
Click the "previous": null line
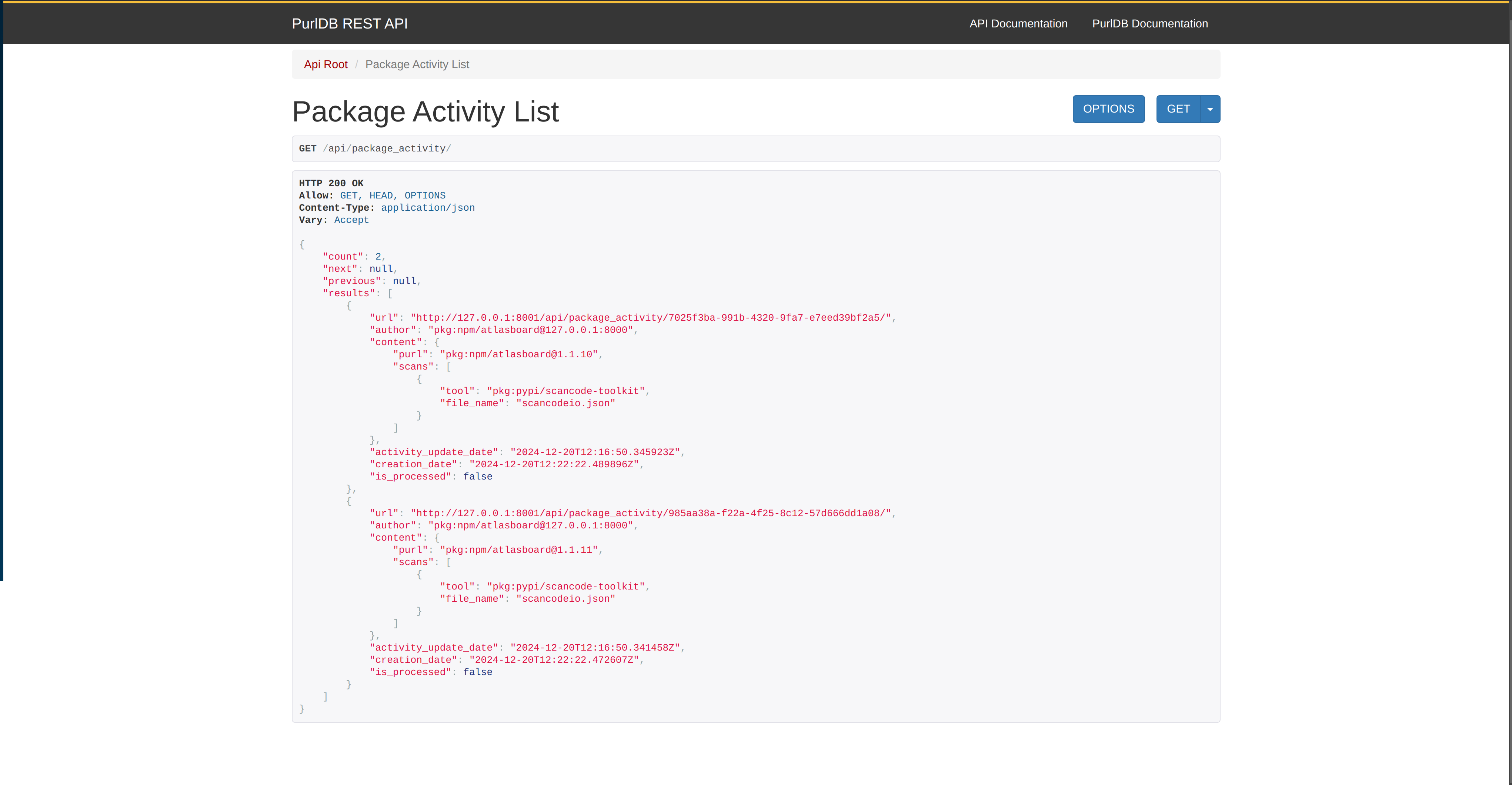pos(371,281)
